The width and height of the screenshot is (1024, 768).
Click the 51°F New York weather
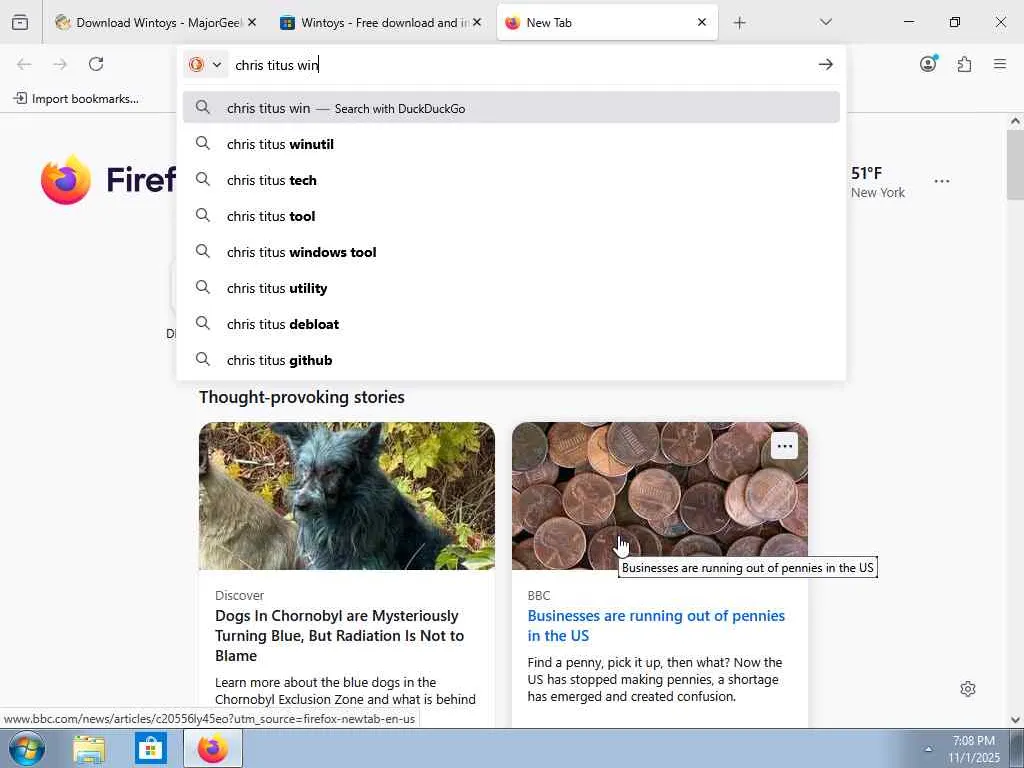coord(878,182)
